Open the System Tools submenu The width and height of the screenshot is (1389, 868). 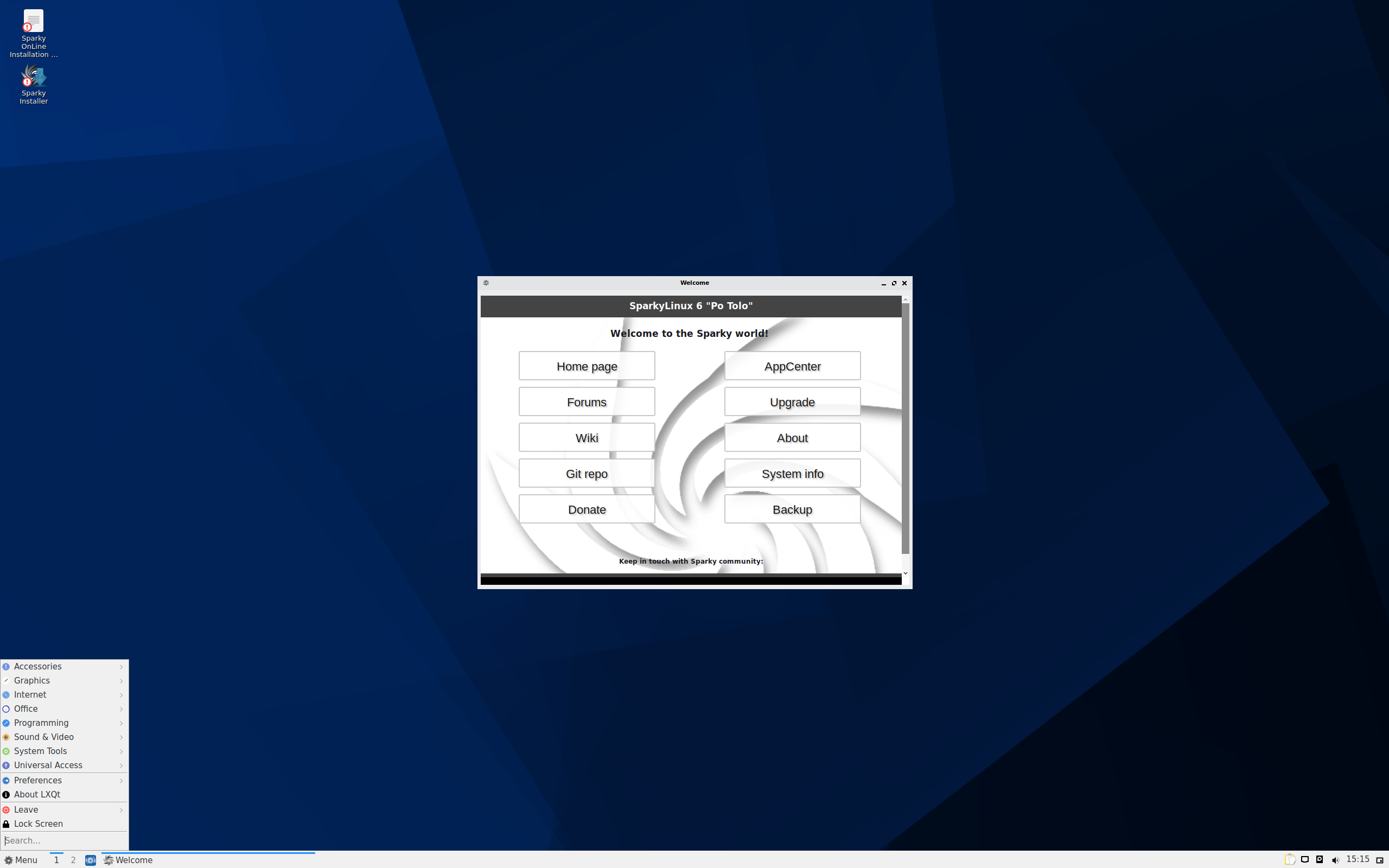63,751
